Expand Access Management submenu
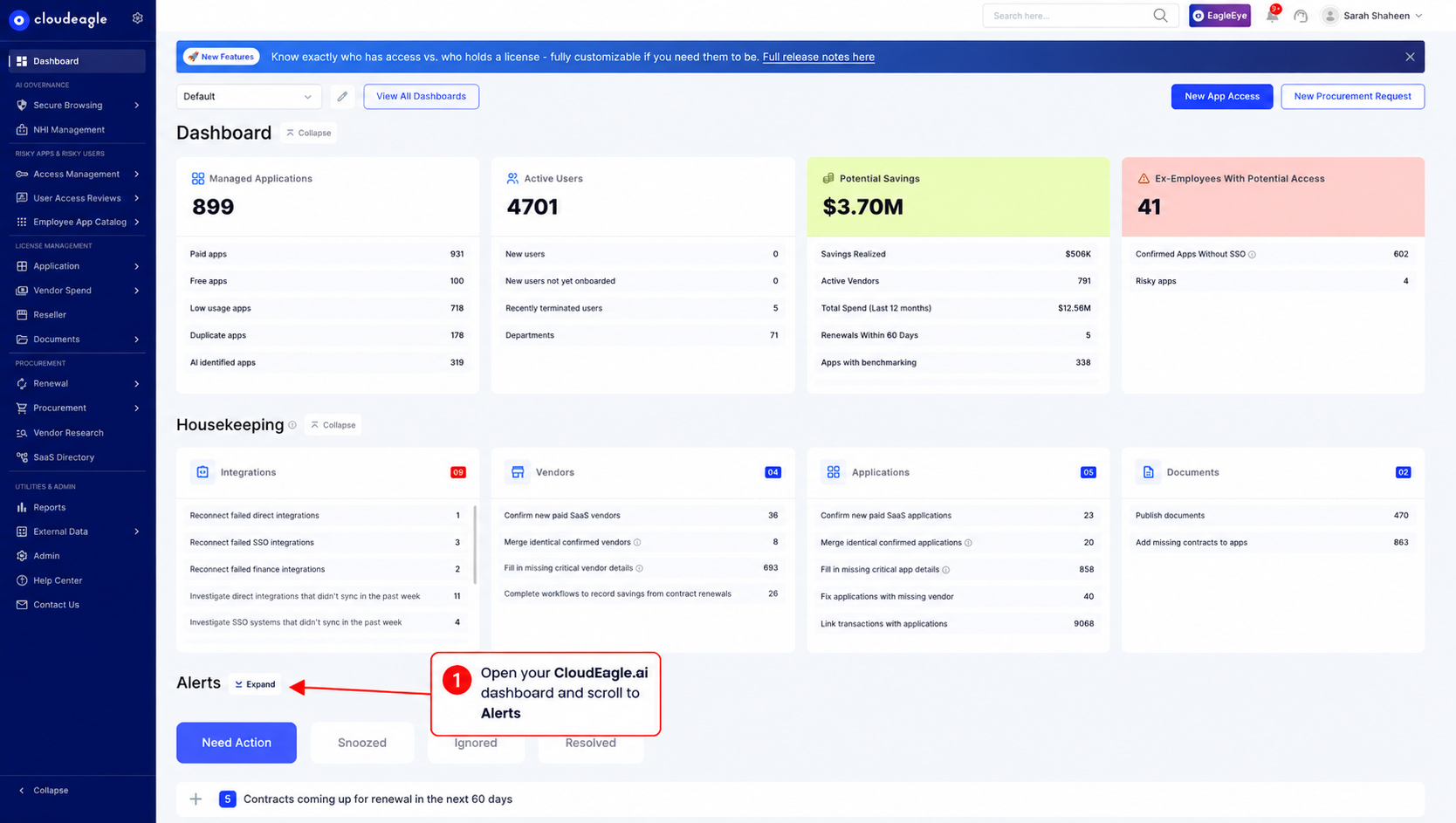This screenshot has width=1456, height=823. pos(137,175)
